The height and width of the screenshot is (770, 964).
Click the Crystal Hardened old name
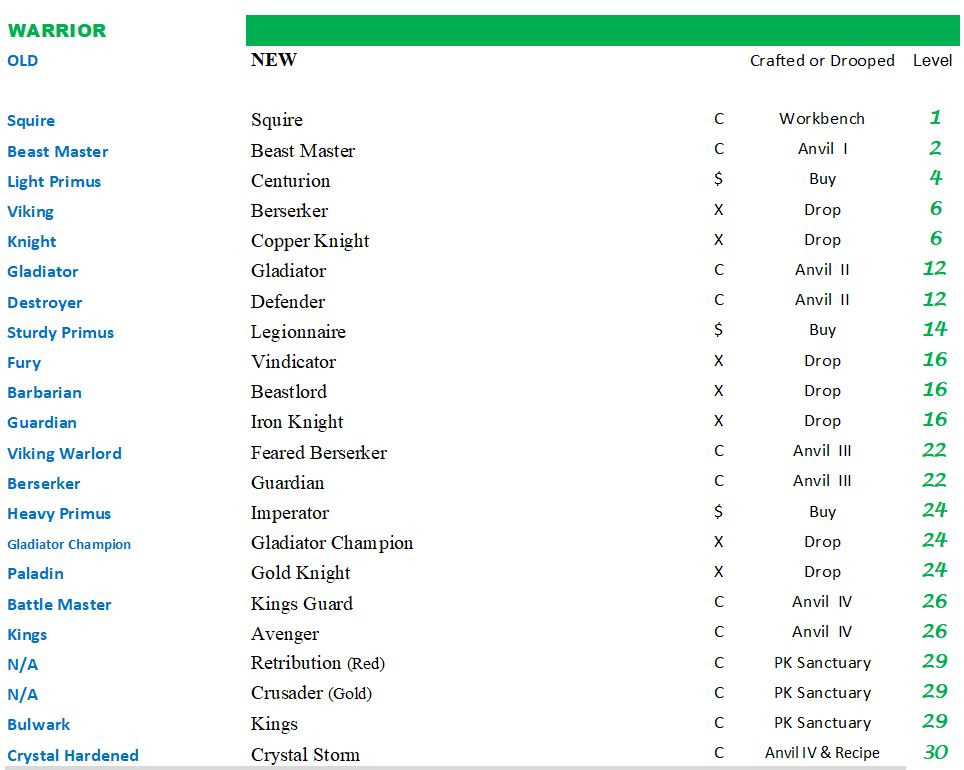[x=73, y=755]
